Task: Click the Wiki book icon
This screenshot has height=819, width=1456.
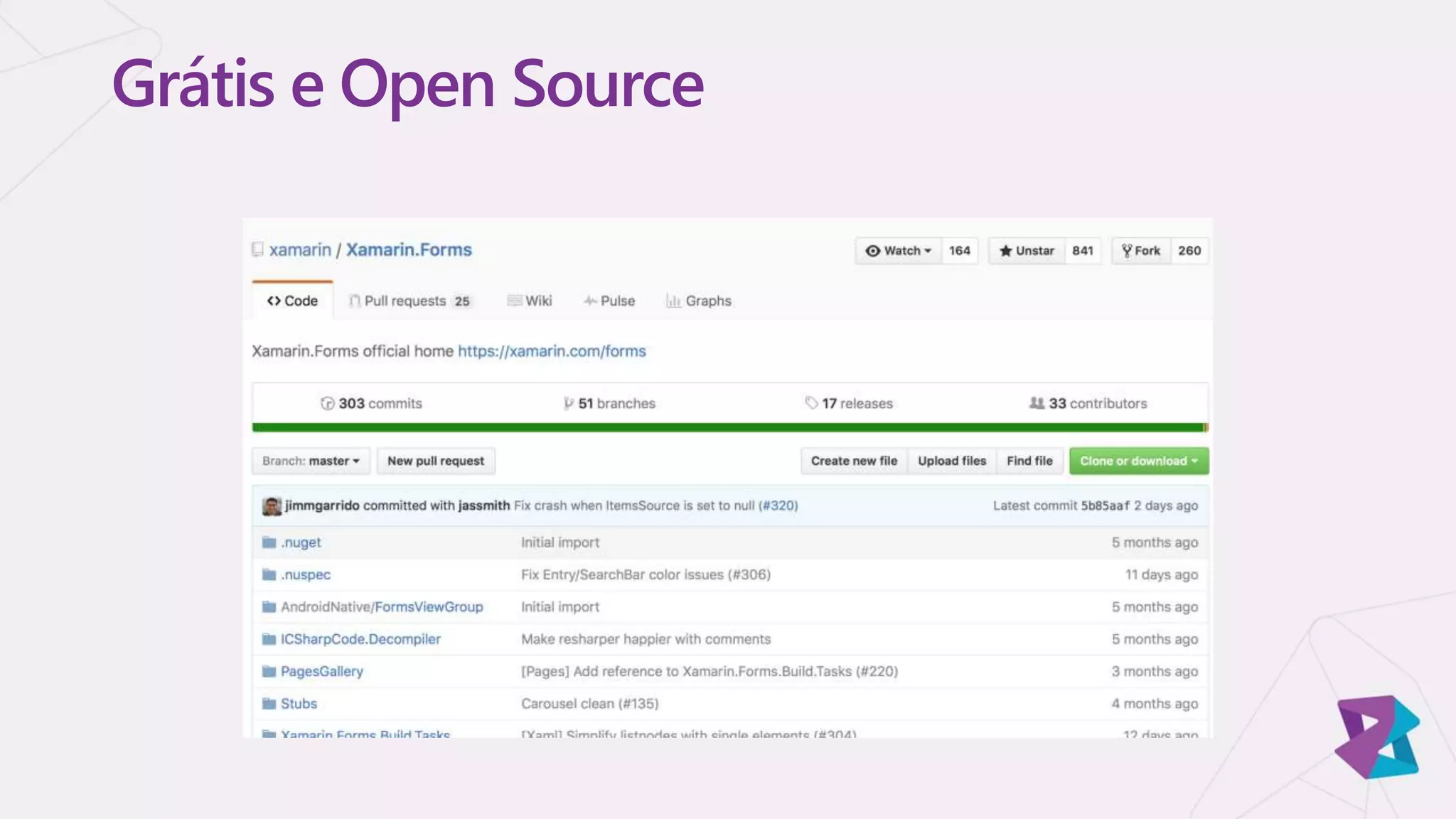Action: pyautogui.click(x=514, y=301)
